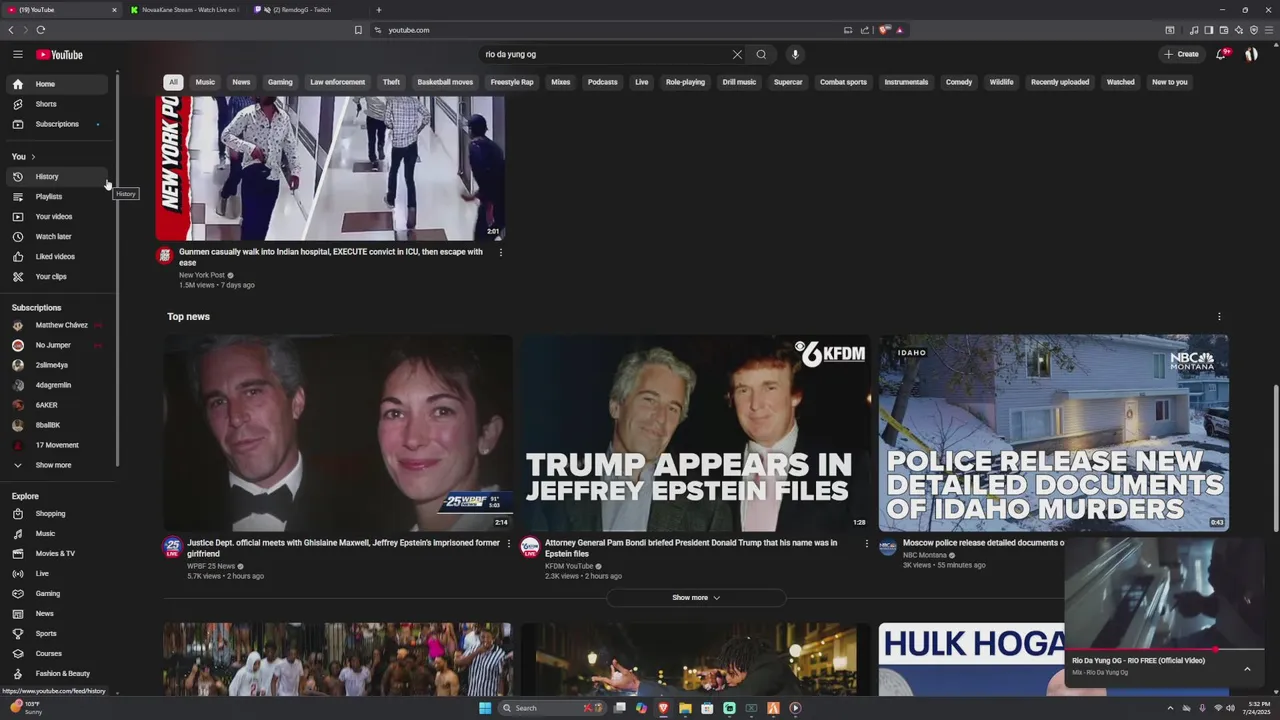Viewport: 1280px width, 720px height.
Task: Open Subscriptions in the sidebar
Action: pyautogui.click(x=57, y=124)
